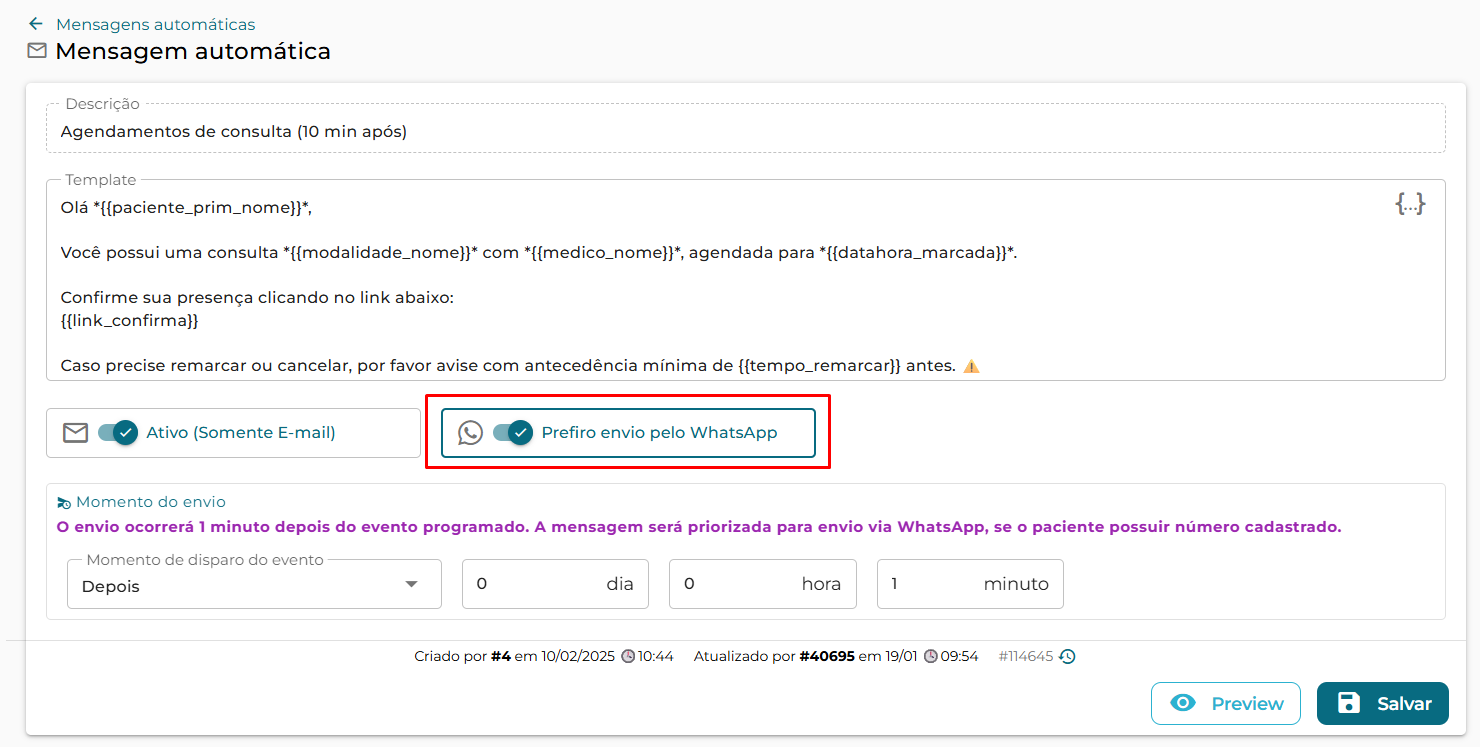Click the dia number field
Viewport: 1480px width, 747px height.
pos(555,584)
